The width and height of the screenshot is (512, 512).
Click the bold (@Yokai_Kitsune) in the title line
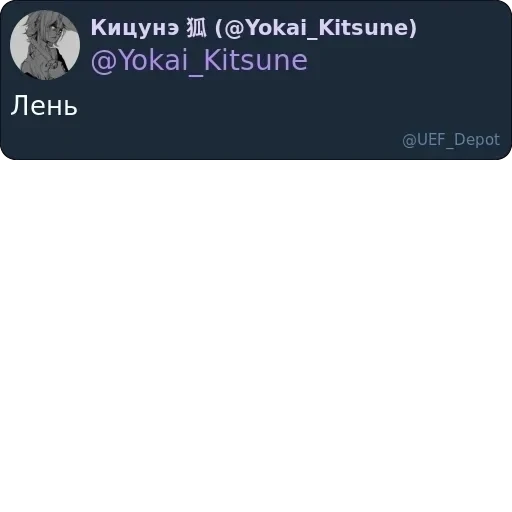click(316, 28)
